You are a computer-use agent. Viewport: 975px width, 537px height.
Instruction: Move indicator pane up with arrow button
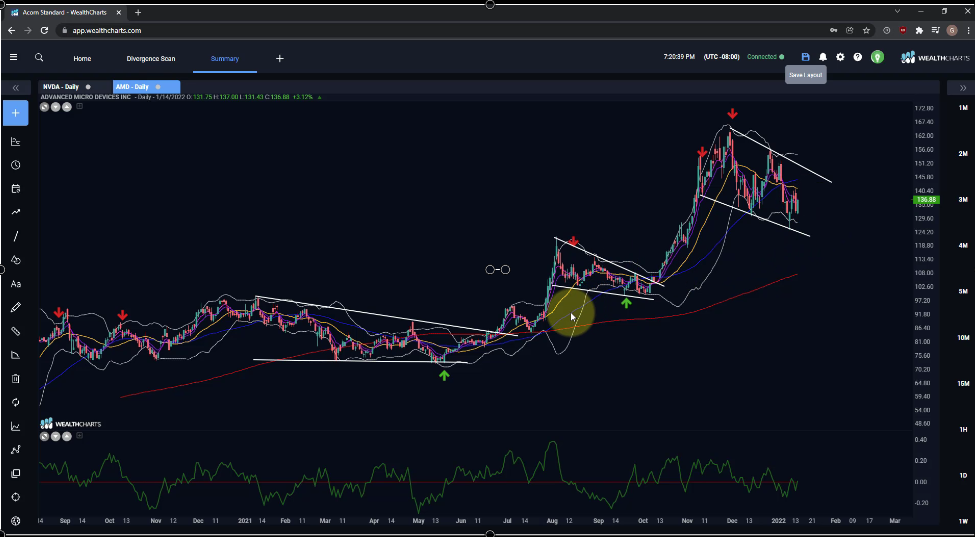point(67,436)
